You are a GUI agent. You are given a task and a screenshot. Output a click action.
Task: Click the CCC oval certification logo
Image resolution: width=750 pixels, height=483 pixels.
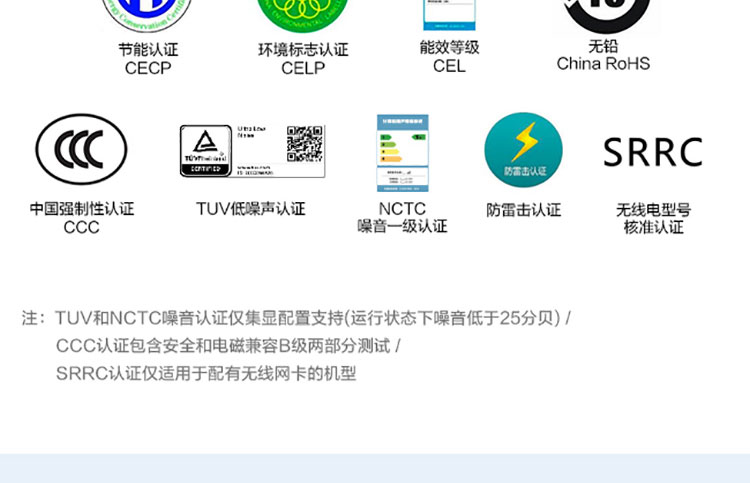[x=81, y=149]
